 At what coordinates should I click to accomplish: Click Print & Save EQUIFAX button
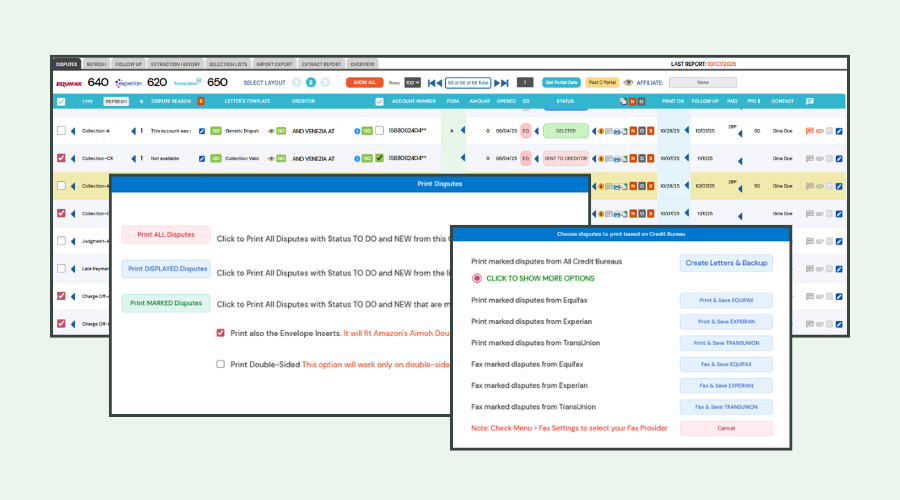pos(726,300)
